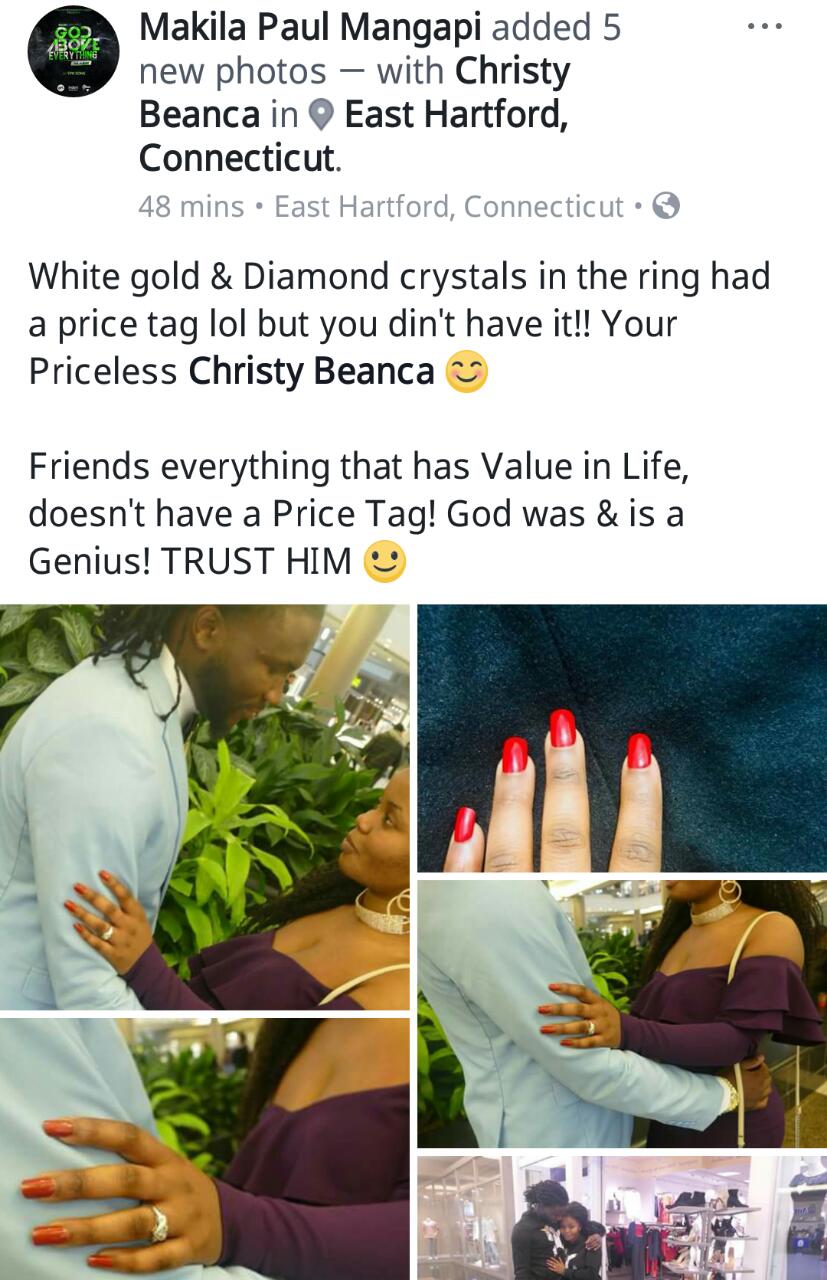
Task: Tap the location pin icon before East Hartford
Action: click(x=320, y=116)
